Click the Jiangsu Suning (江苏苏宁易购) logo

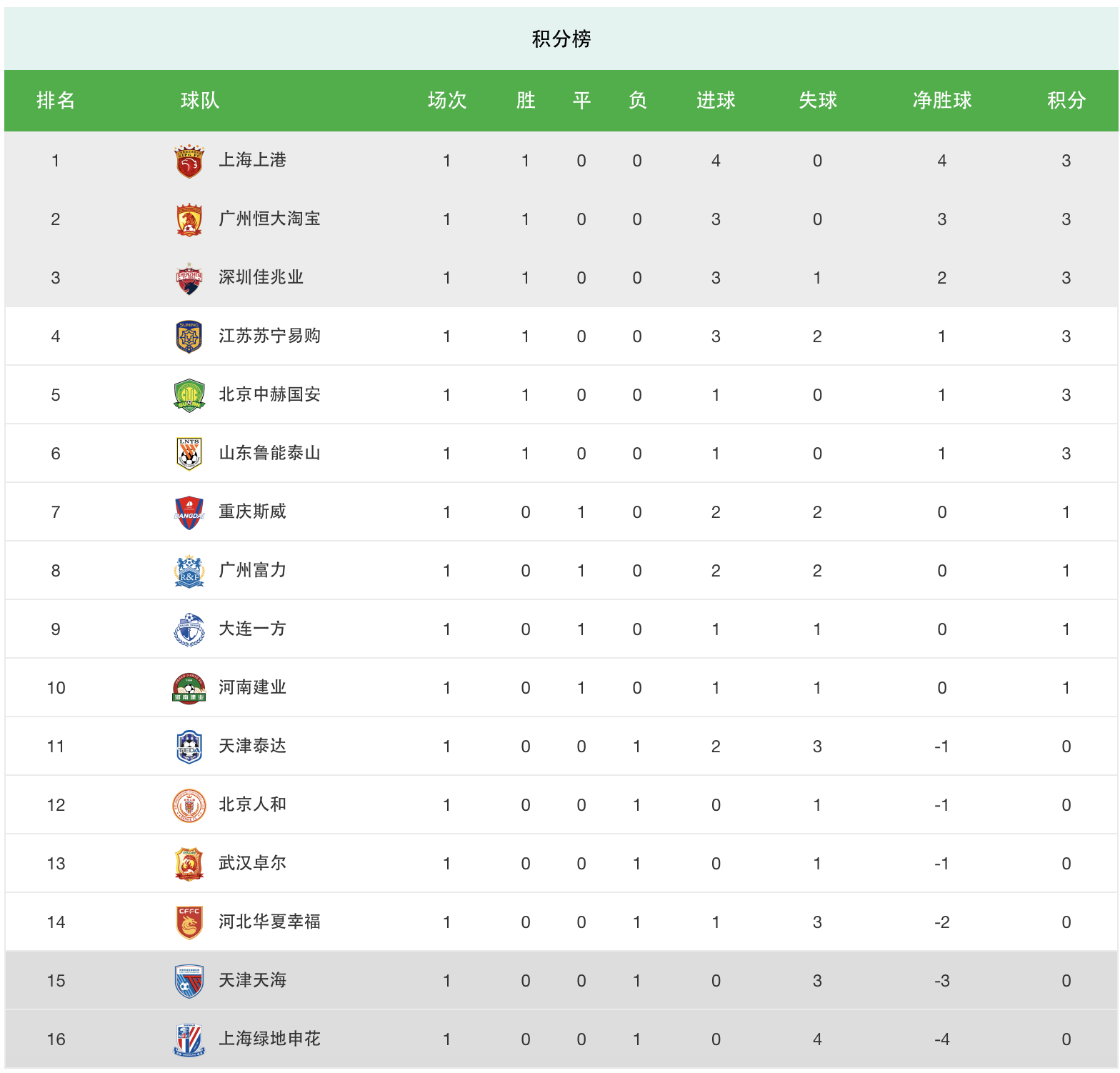coord(189,336)
